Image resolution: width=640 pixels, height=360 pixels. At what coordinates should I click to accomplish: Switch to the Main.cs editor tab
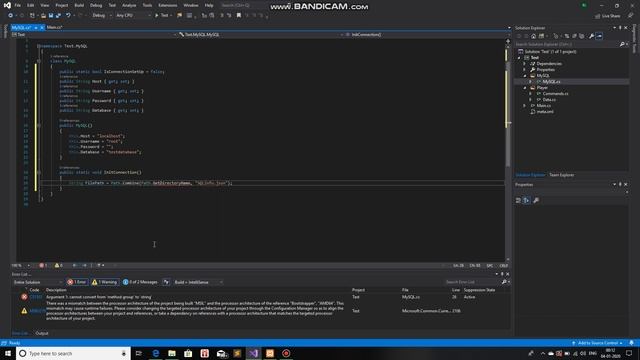point(54,27)
